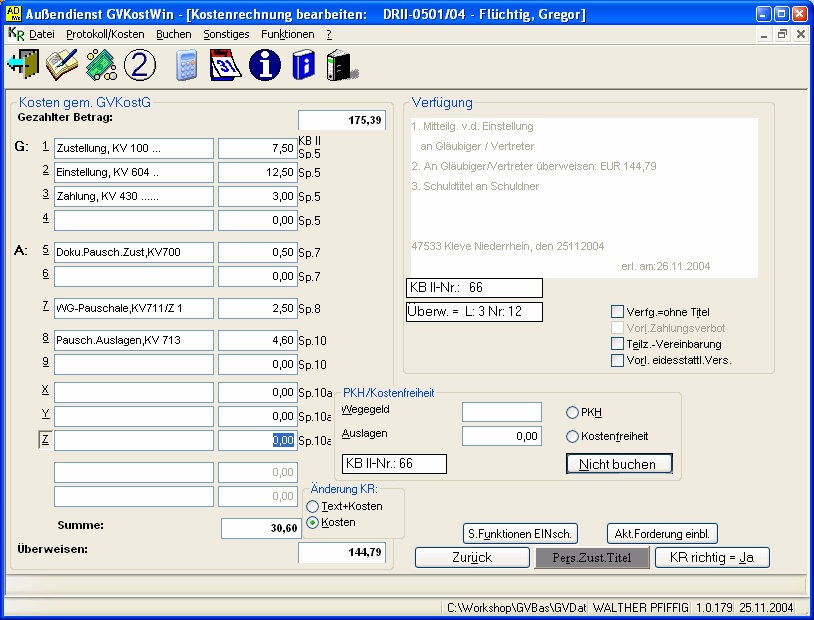Viewport: 814px width, 620px height.
Task: Open the Sonstiges menu
Action: (226, 34)
